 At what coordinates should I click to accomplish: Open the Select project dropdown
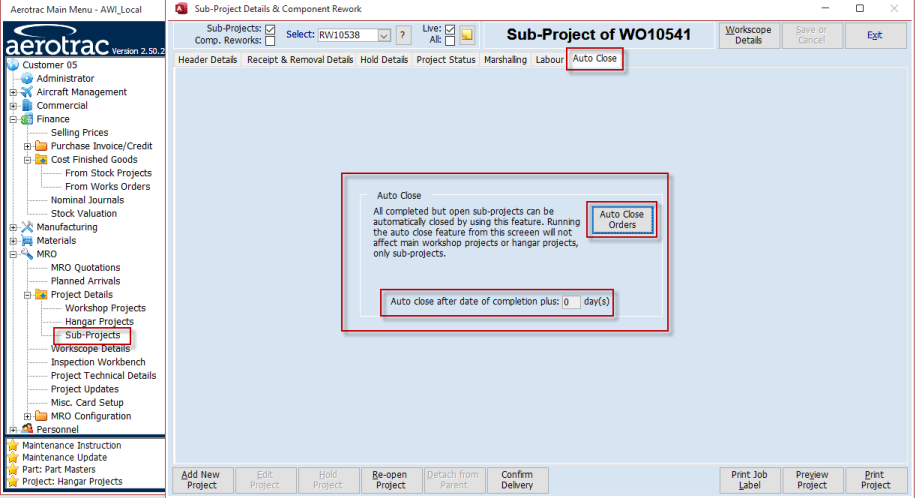click(x=384, y=35)
